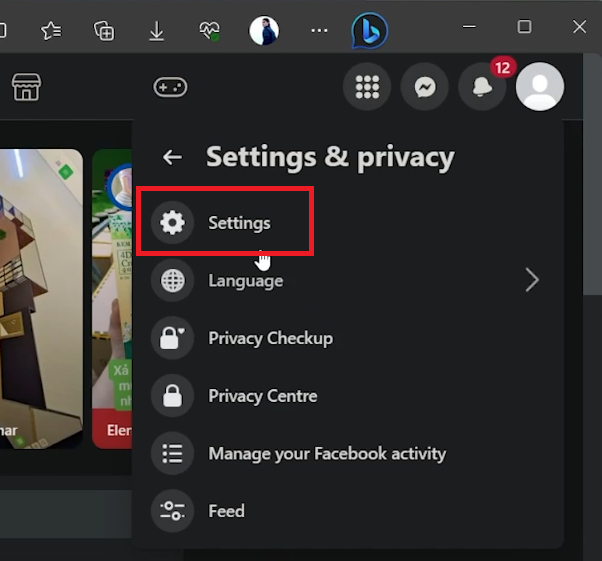Open Privacy Checkup entry
The image size is (602, 561).
347,338
